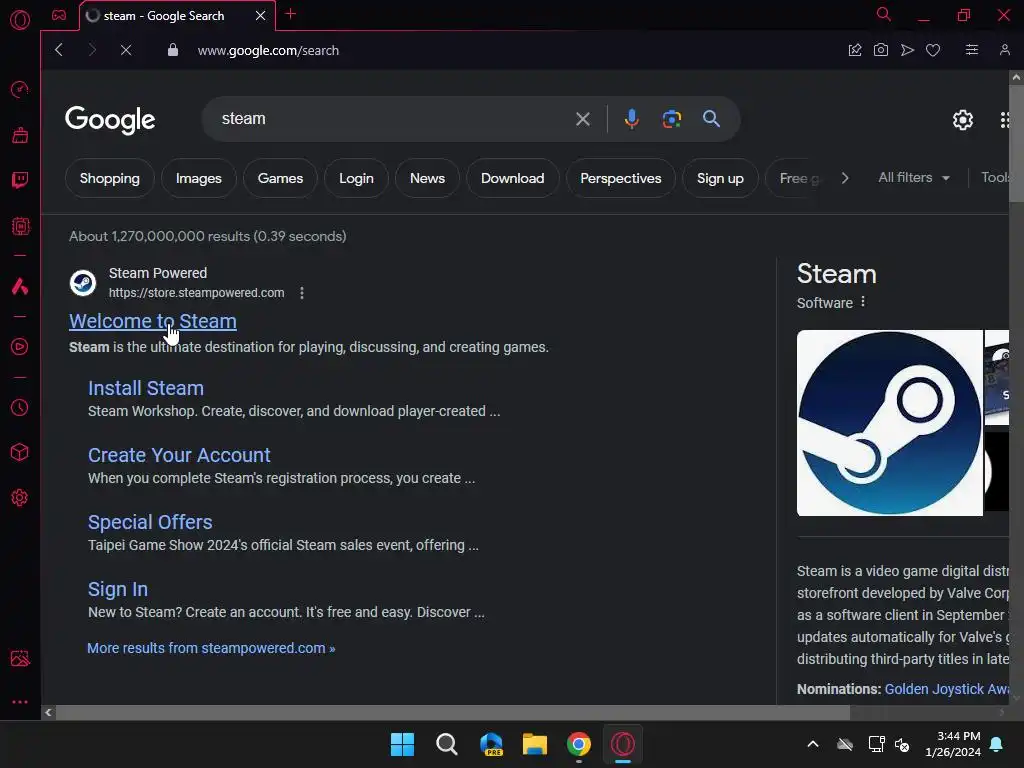
Task: Open Windows Start menu
Action: pos(402,744)
